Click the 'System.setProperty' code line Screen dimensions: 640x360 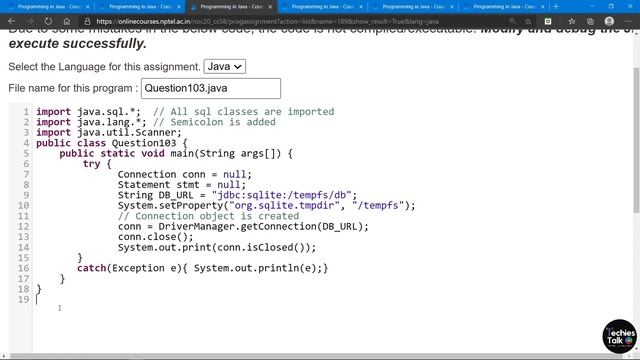[266, 205]
